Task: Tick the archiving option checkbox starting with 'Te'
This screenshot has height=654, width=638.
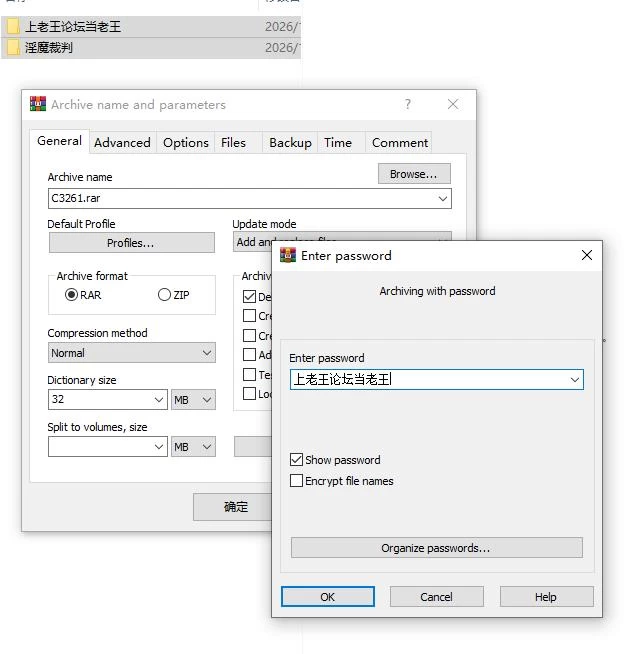Action: click(249, 374)
